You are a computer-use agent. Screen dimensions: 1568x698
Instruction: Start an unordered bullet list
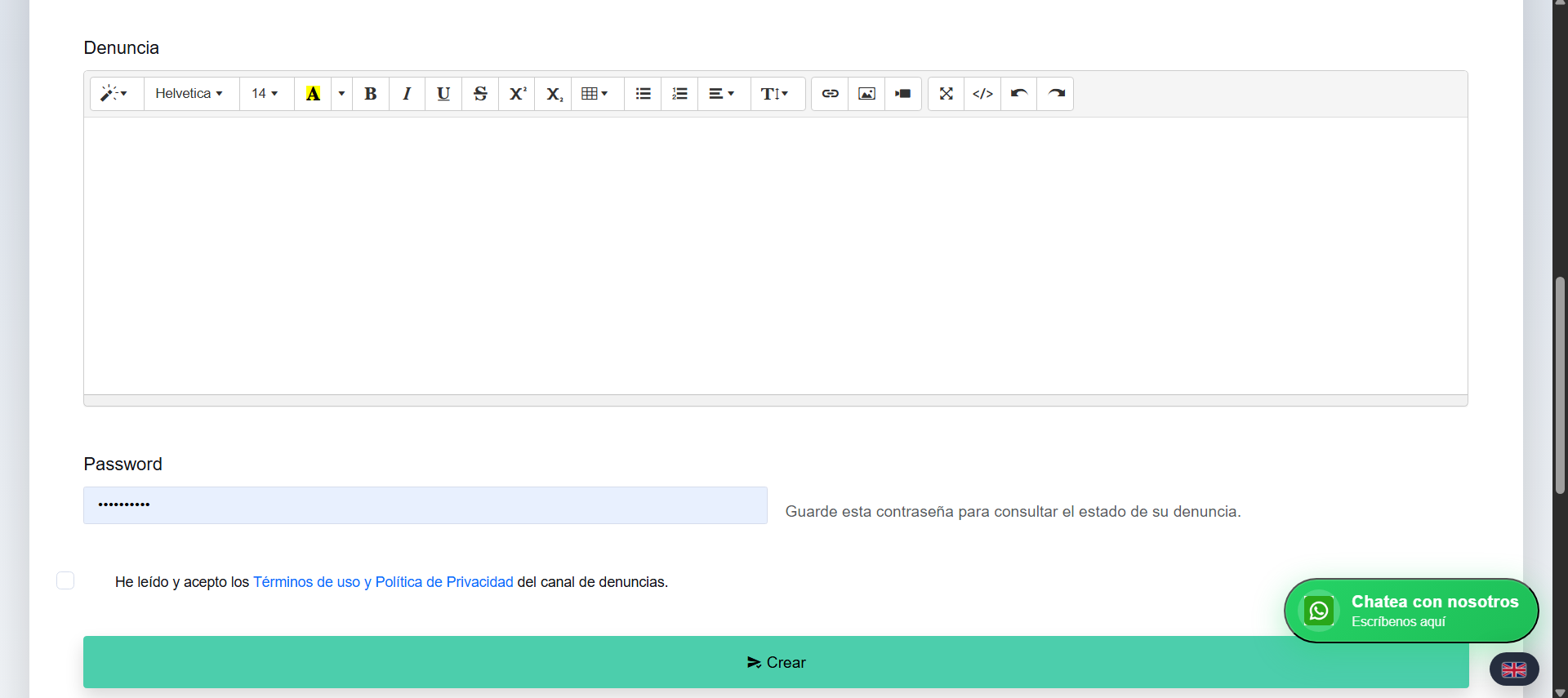pos(643,94)
